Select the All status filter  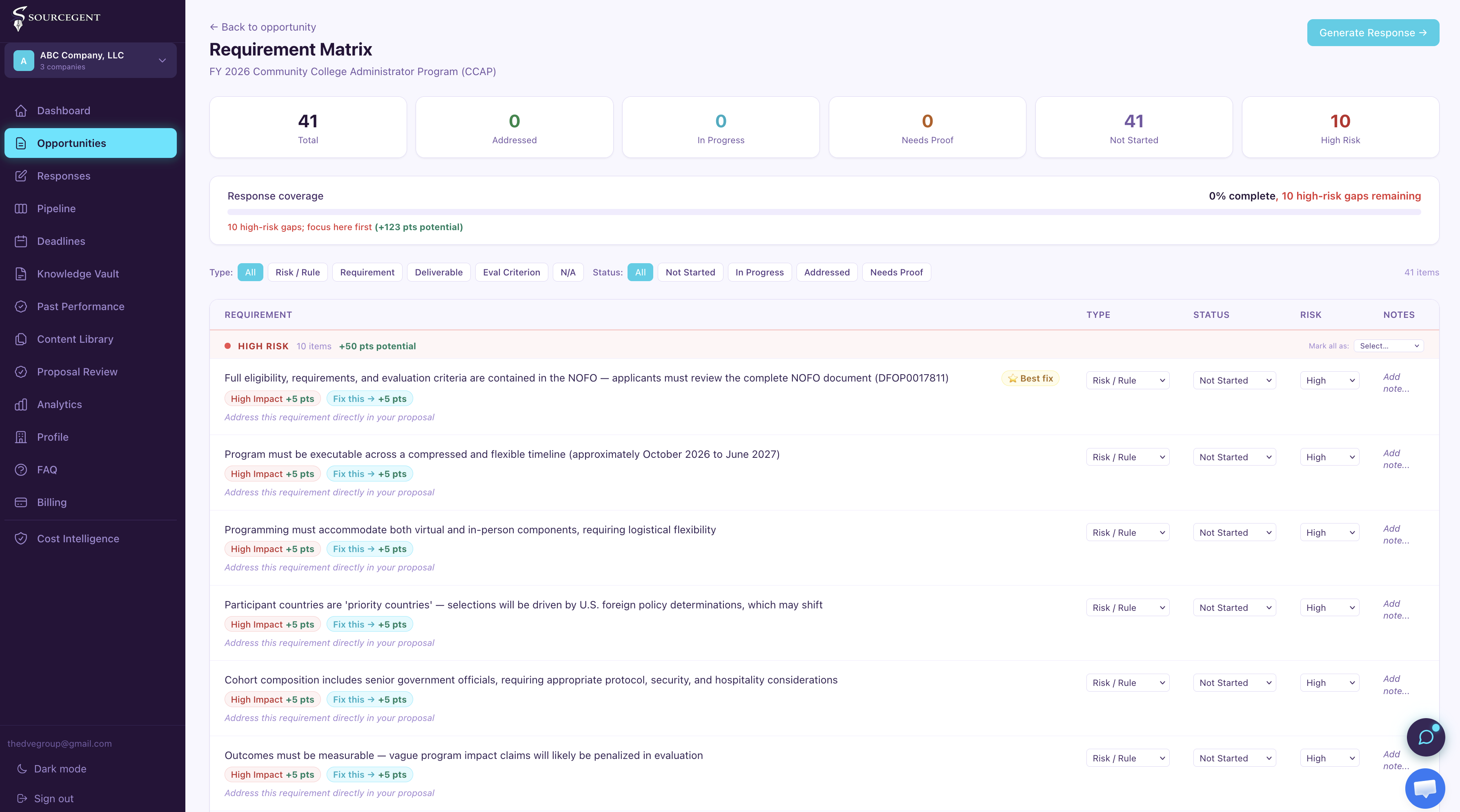(641, 272)
